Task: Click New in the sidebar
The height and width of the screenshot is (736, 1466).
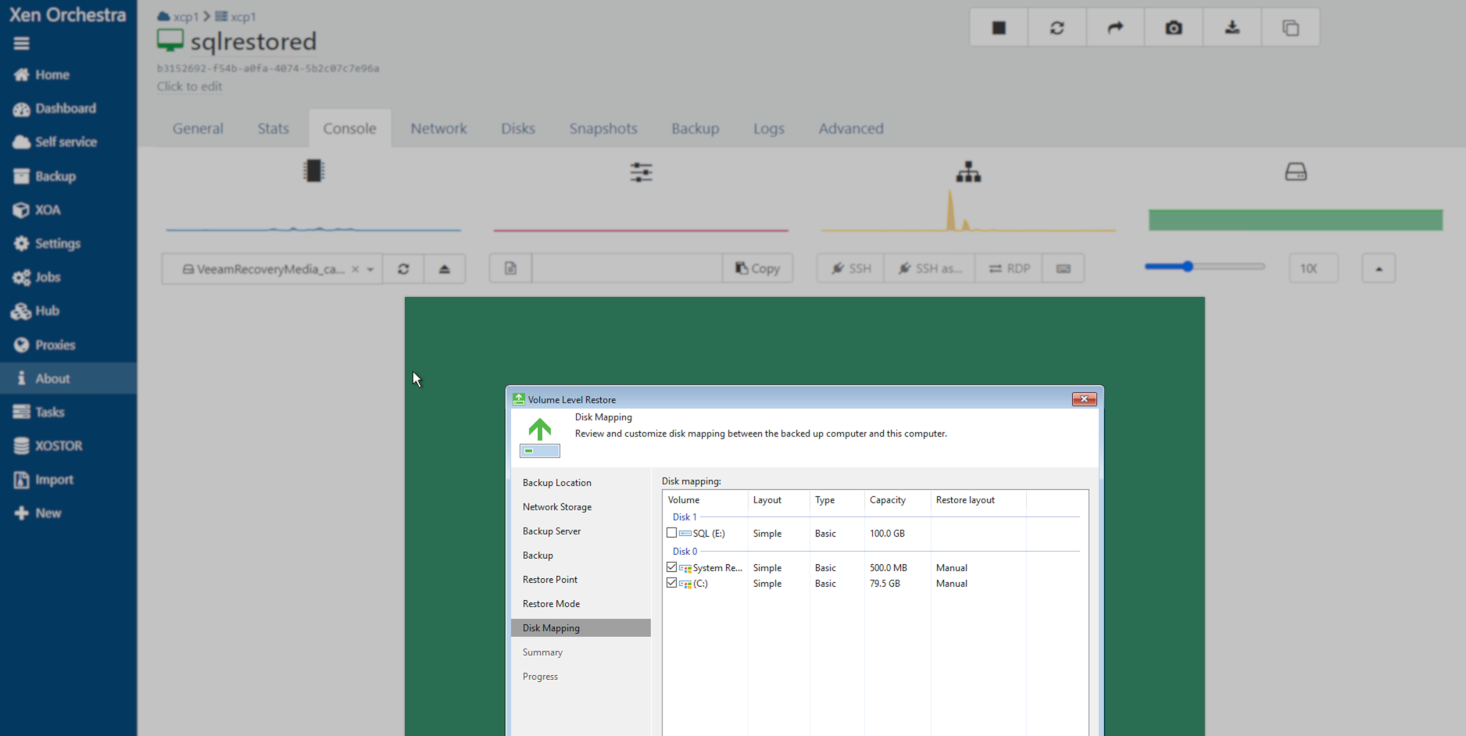Action: pyautogui.click(x=37, y=513)
